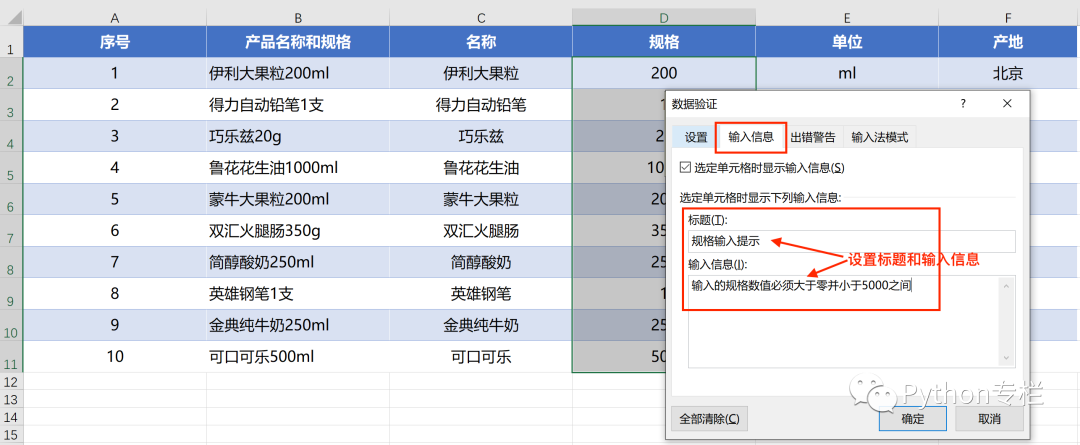Select the ml unit cell
Image resolution: width=1080 pixels, height=445 pixels.
coord(847,73)
